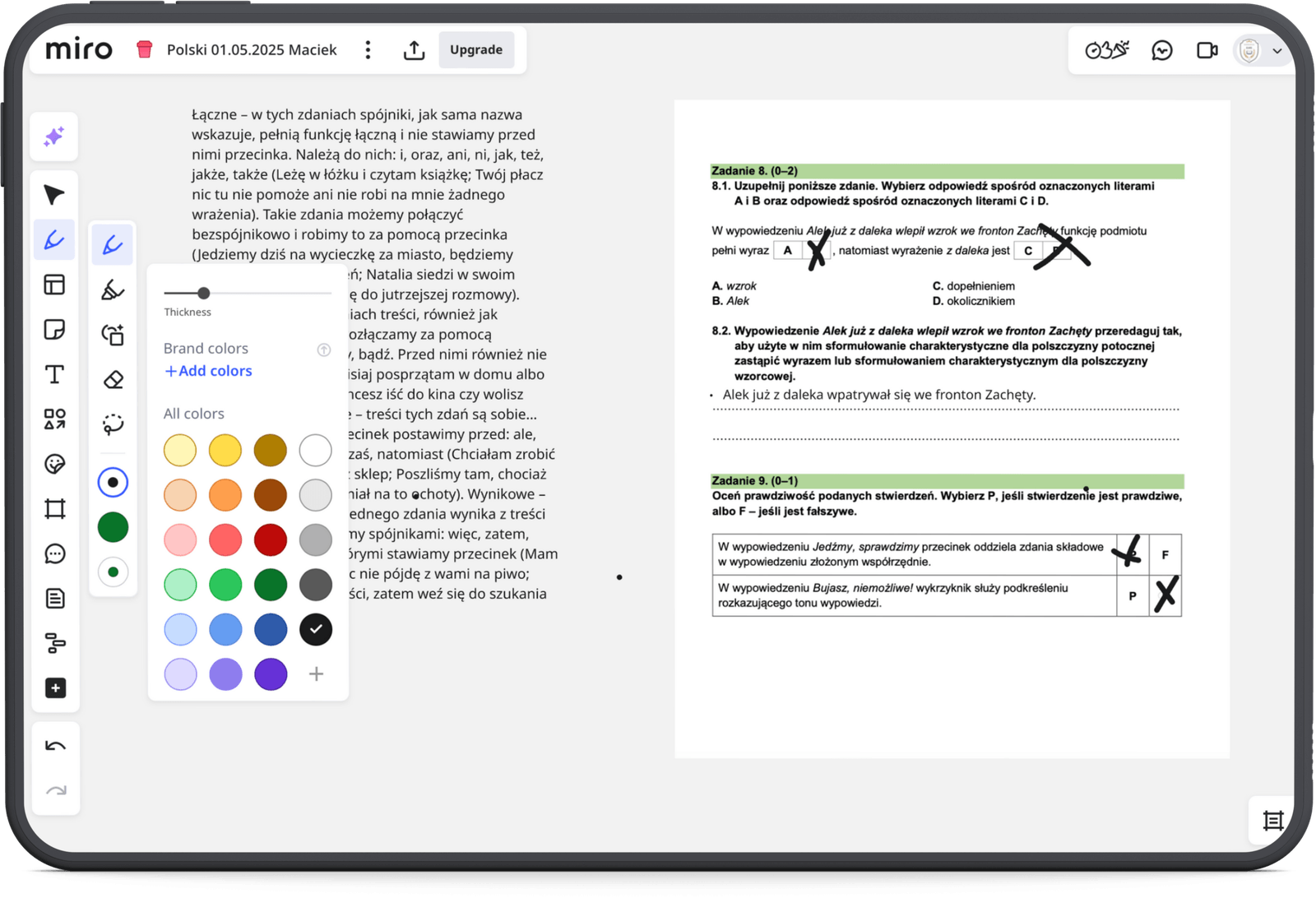
Task: Open more apps with the plus button
Action: (x=54, y=688)
